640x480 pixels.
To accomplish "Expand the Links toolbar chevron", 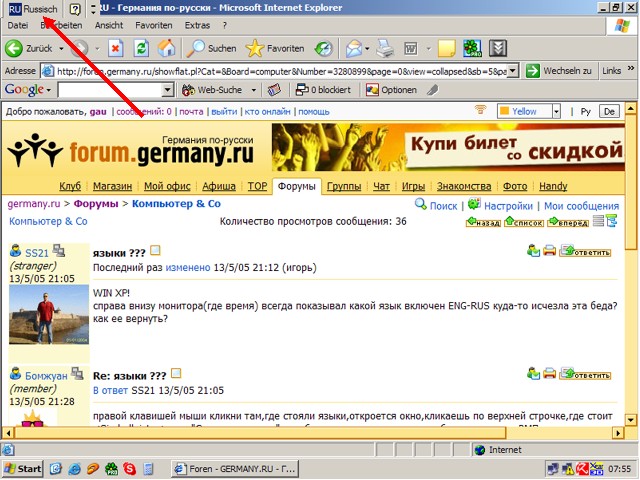I will click(631, 68).
